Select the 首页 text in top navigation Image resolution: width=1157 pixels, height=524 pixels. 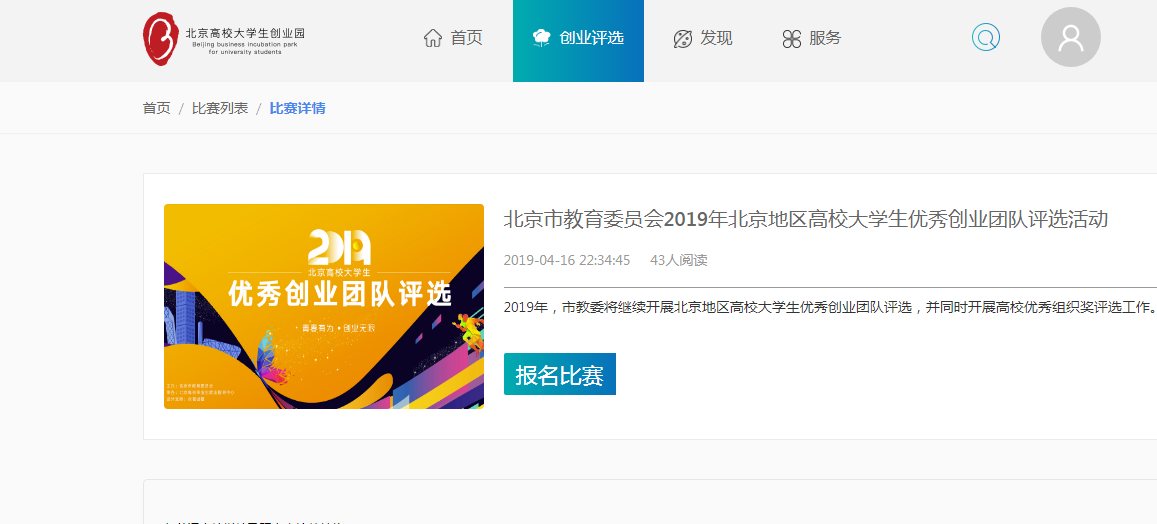click(467, 39)
